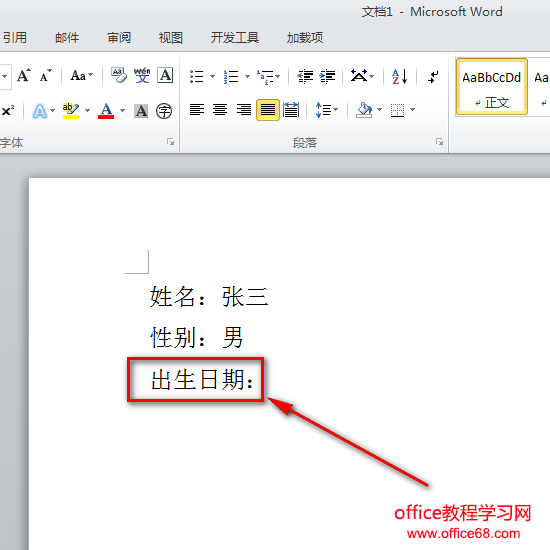
Task: Toggle the highlighted Justify alignment button
Action: [268, 110]
